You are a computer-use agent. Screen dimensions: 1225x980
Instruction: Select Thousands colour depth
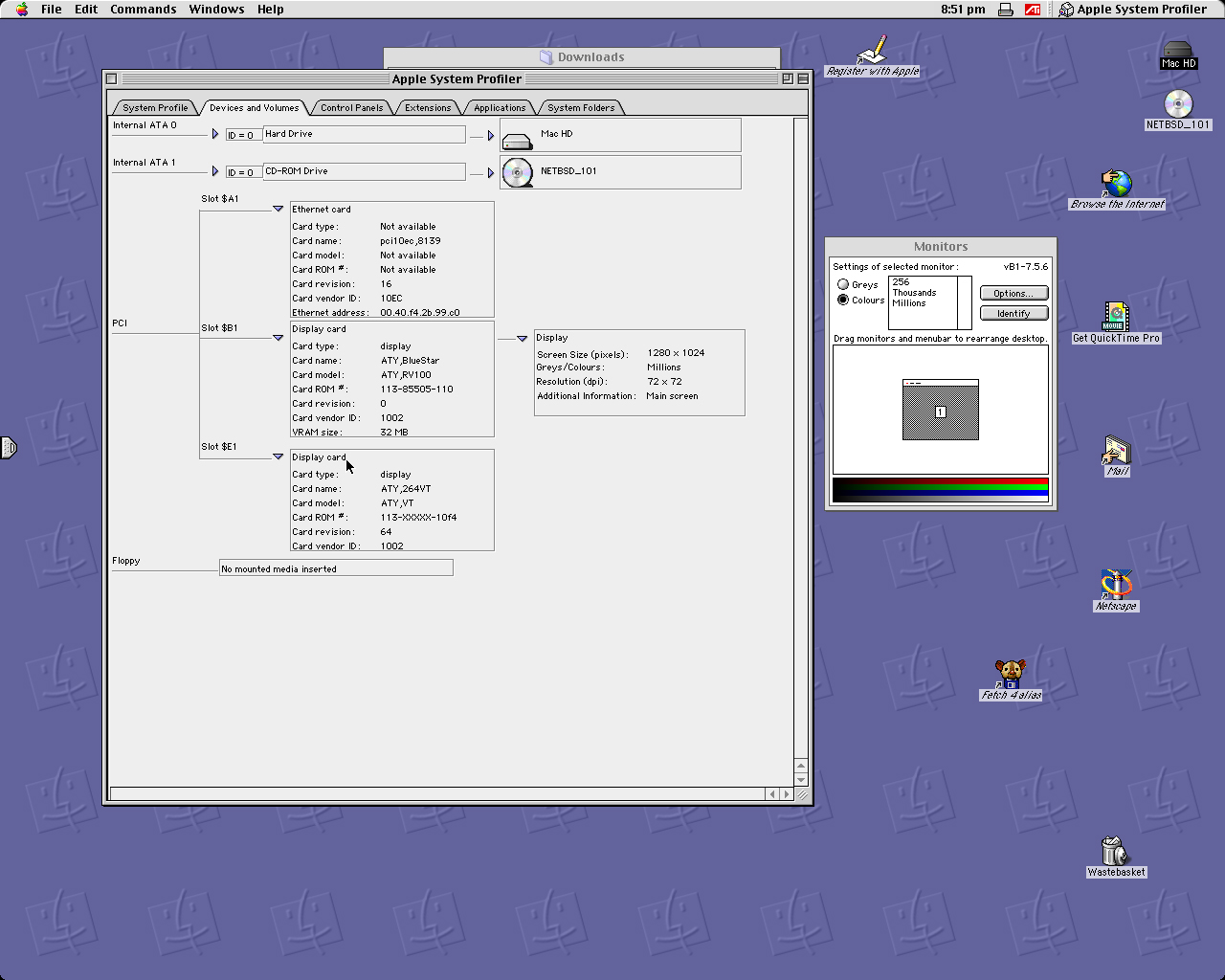[915, 293]
